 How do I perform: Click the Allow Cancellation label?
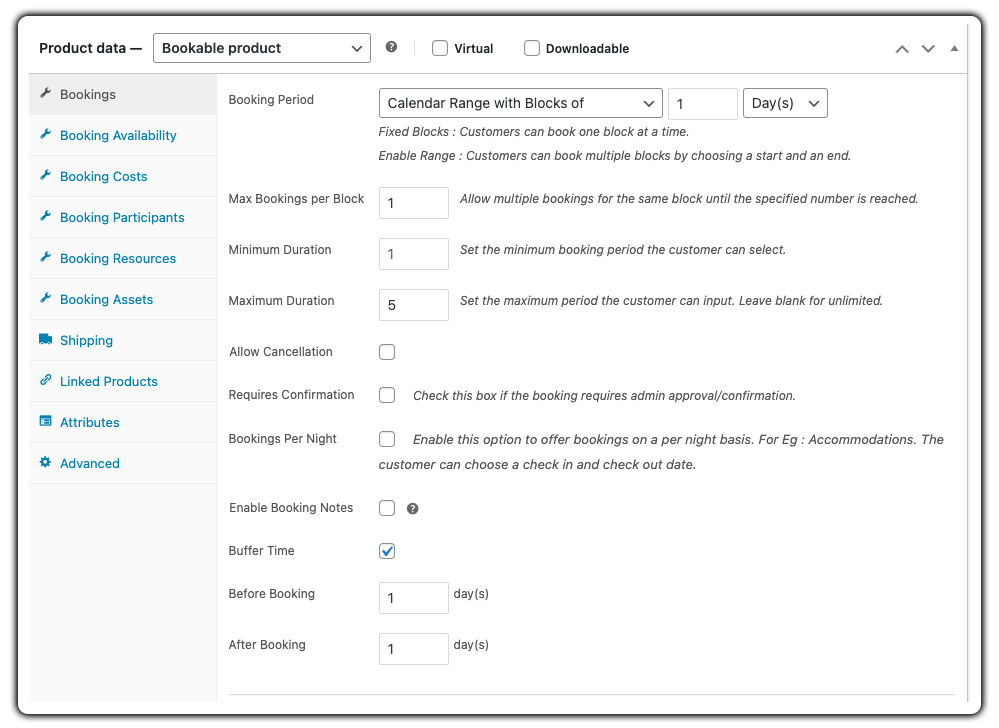(x=281, y=352)
